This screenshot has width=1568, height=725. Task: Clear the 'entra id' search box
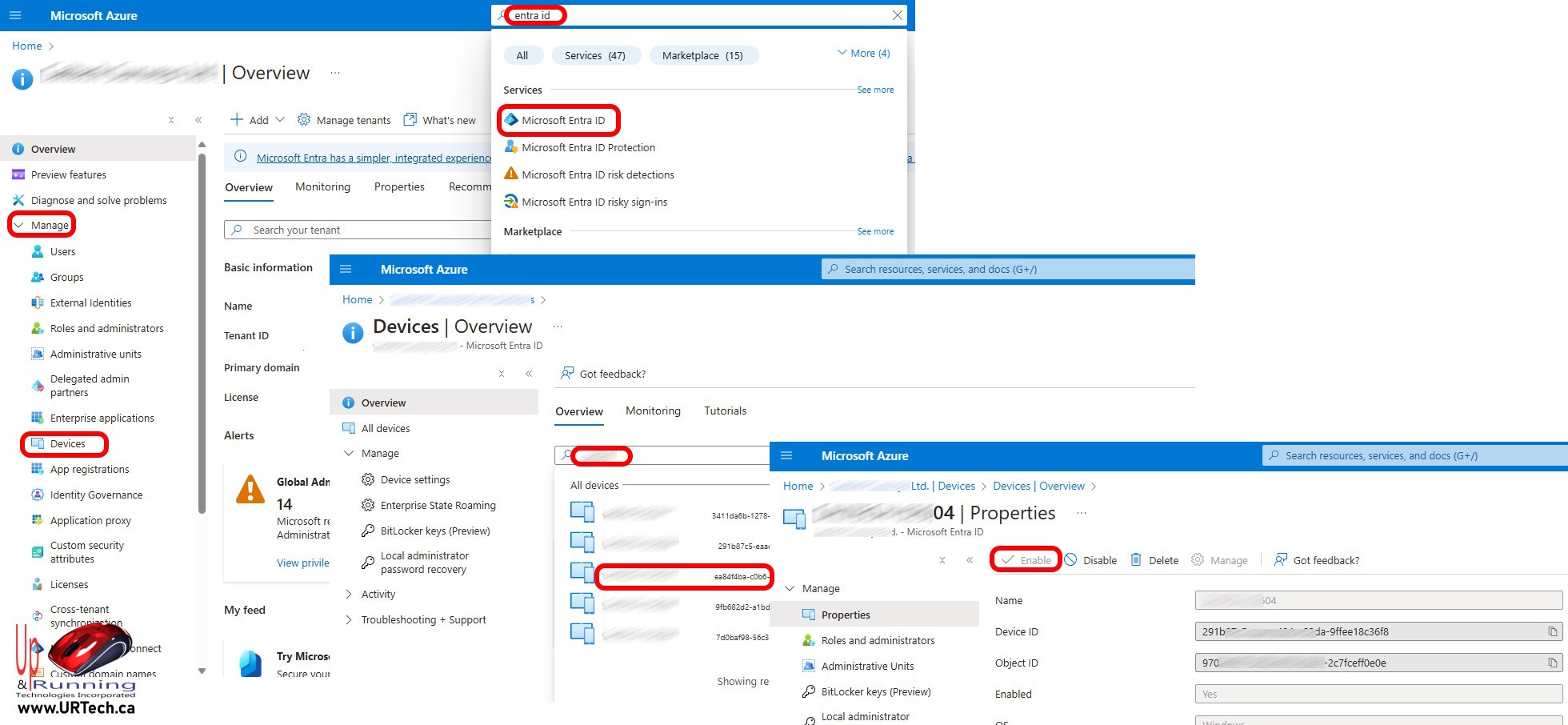tap(897, 15)
